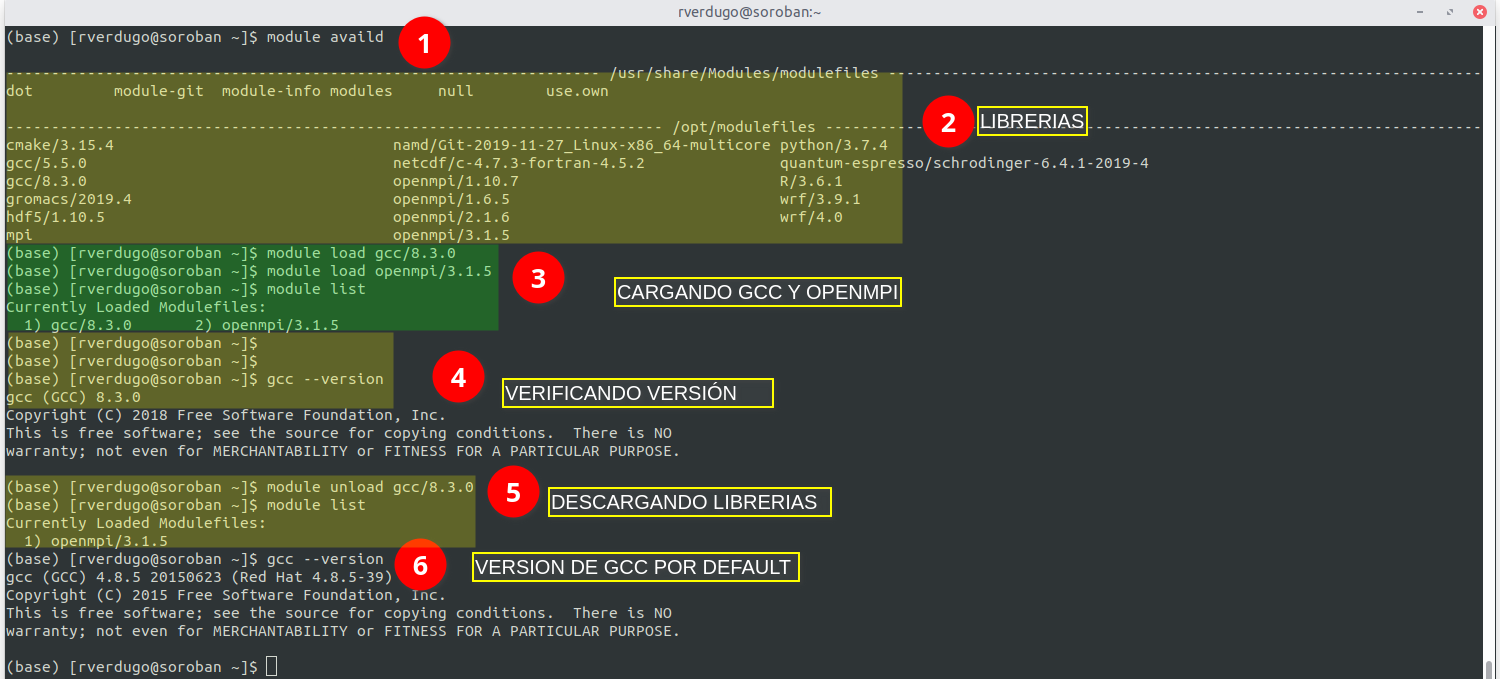Click the CARGANDO GCC Y OPENMPI label

pos(757,291)
